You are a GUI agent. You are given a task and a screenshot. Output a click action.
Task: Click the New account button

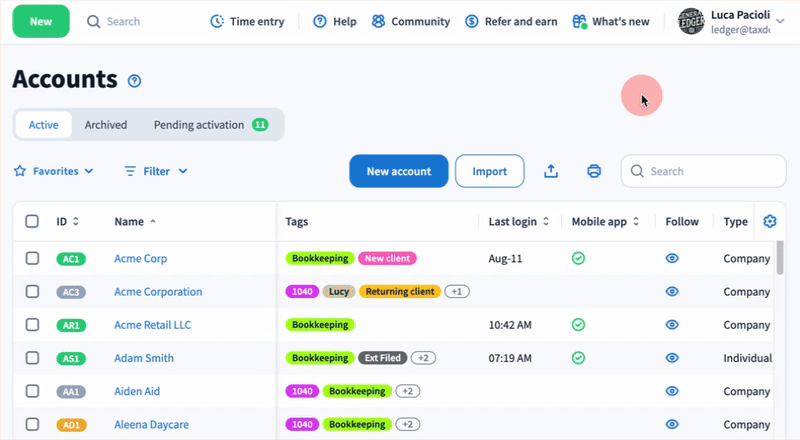tap(398, 171)
